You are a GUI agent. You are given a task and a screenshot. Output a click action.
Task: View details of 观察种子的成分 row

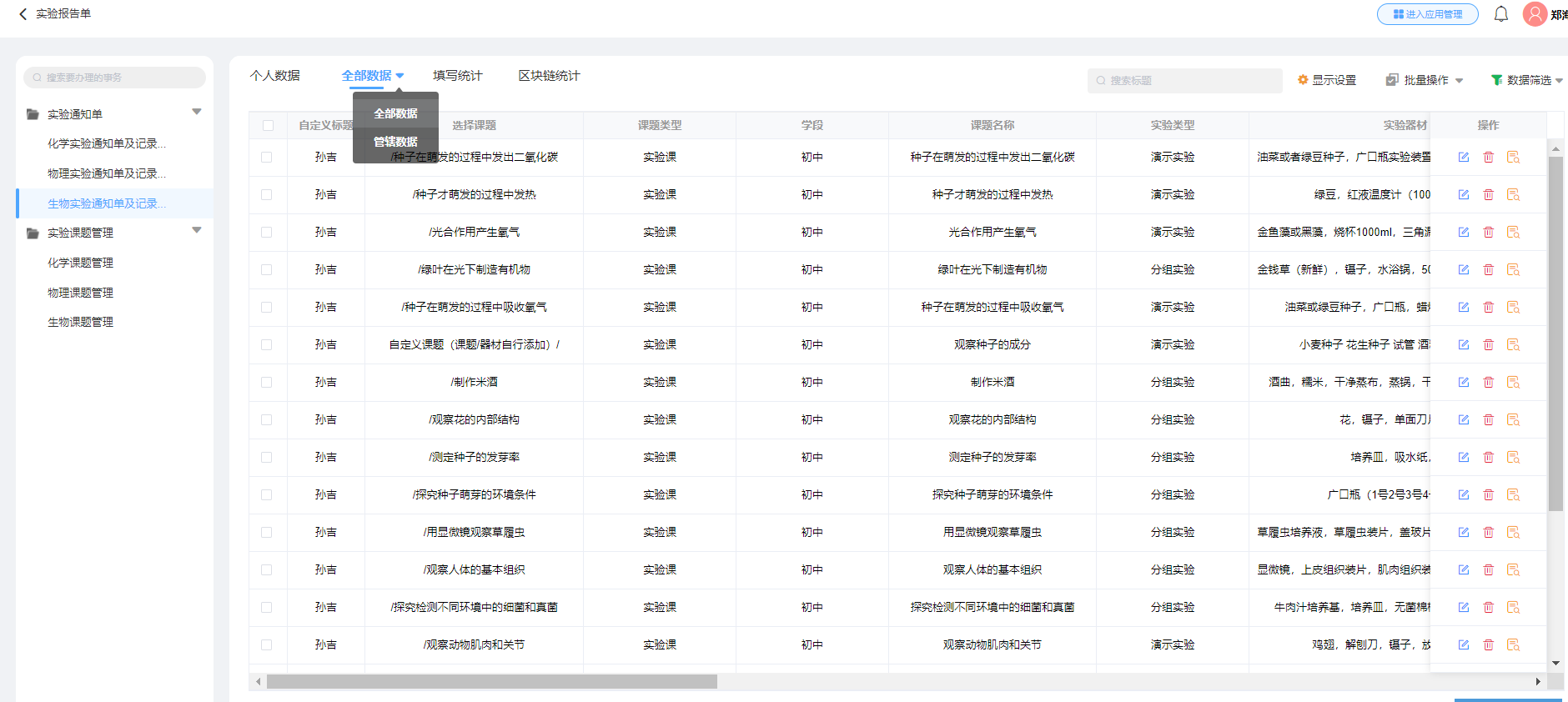click(1514, 344)
